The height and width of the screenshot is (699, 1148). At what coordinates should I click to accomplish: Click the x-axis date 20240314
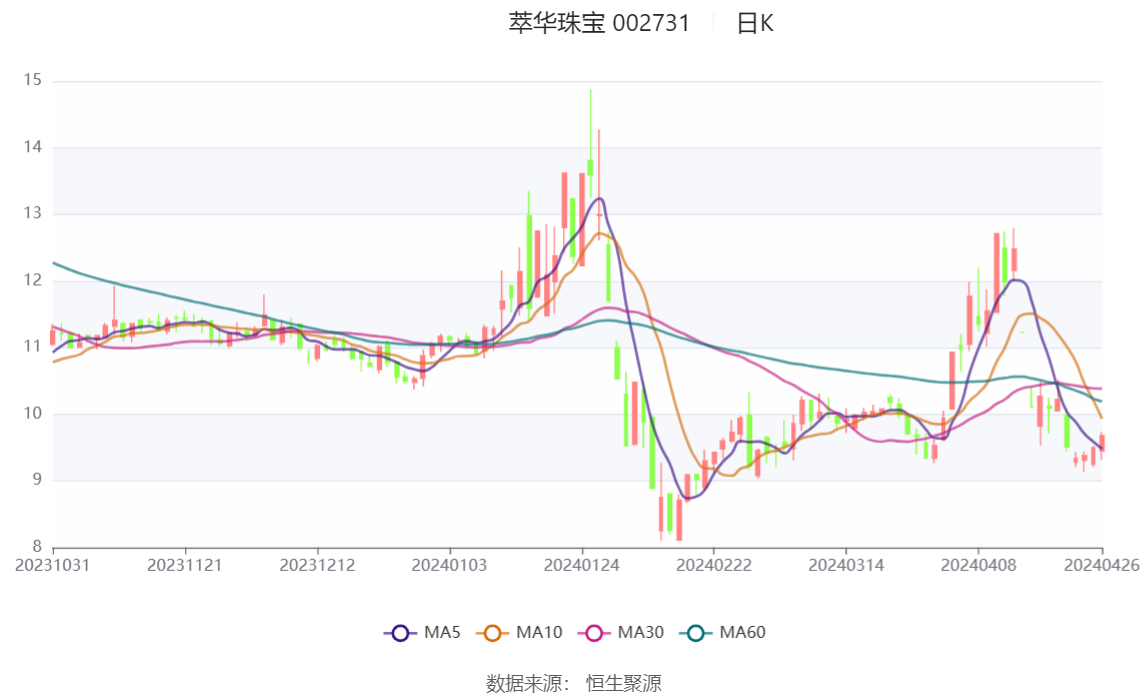pos(846,565)
